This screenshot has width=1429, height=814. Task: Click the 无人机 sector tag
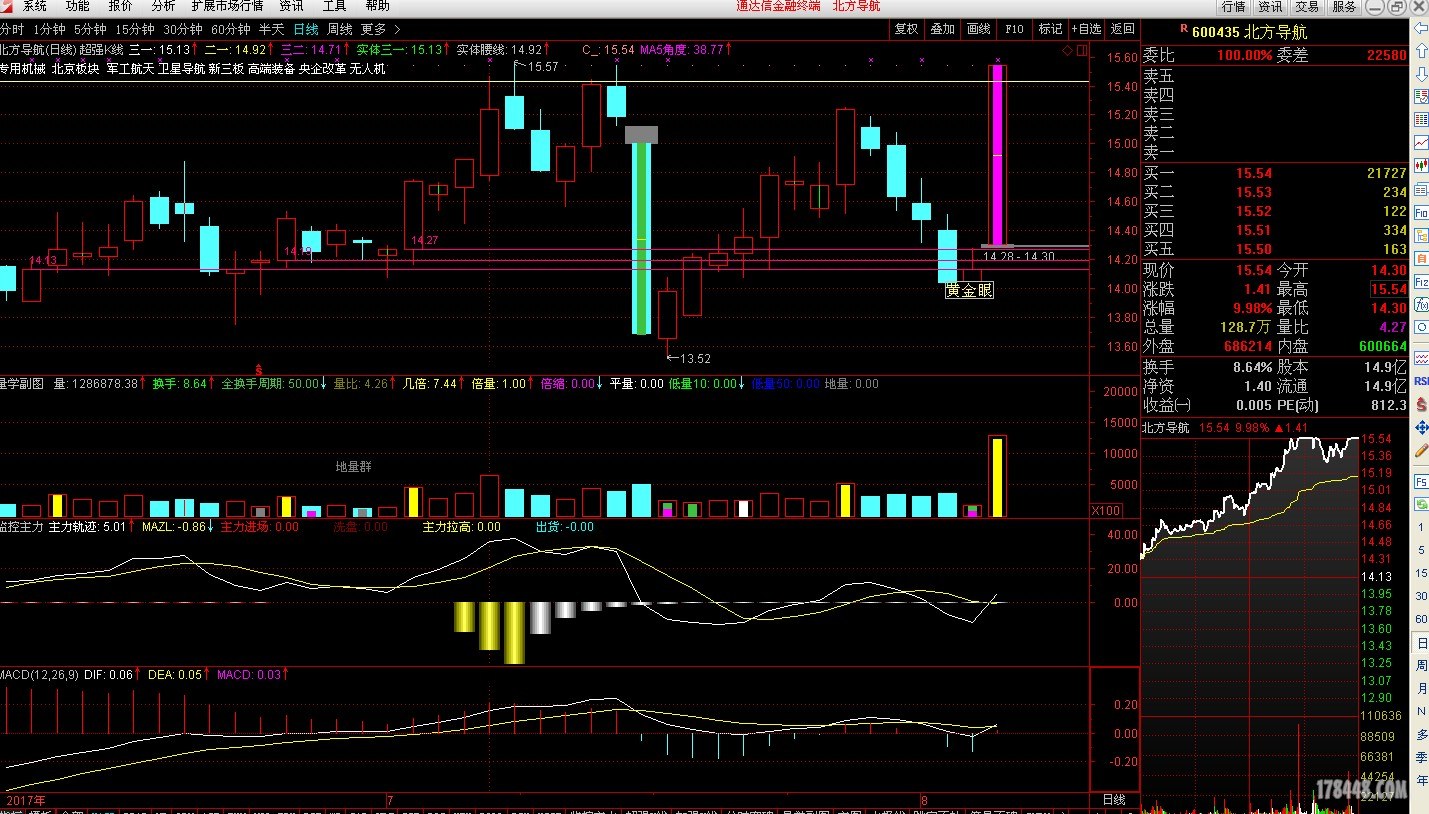pos(367,69)
